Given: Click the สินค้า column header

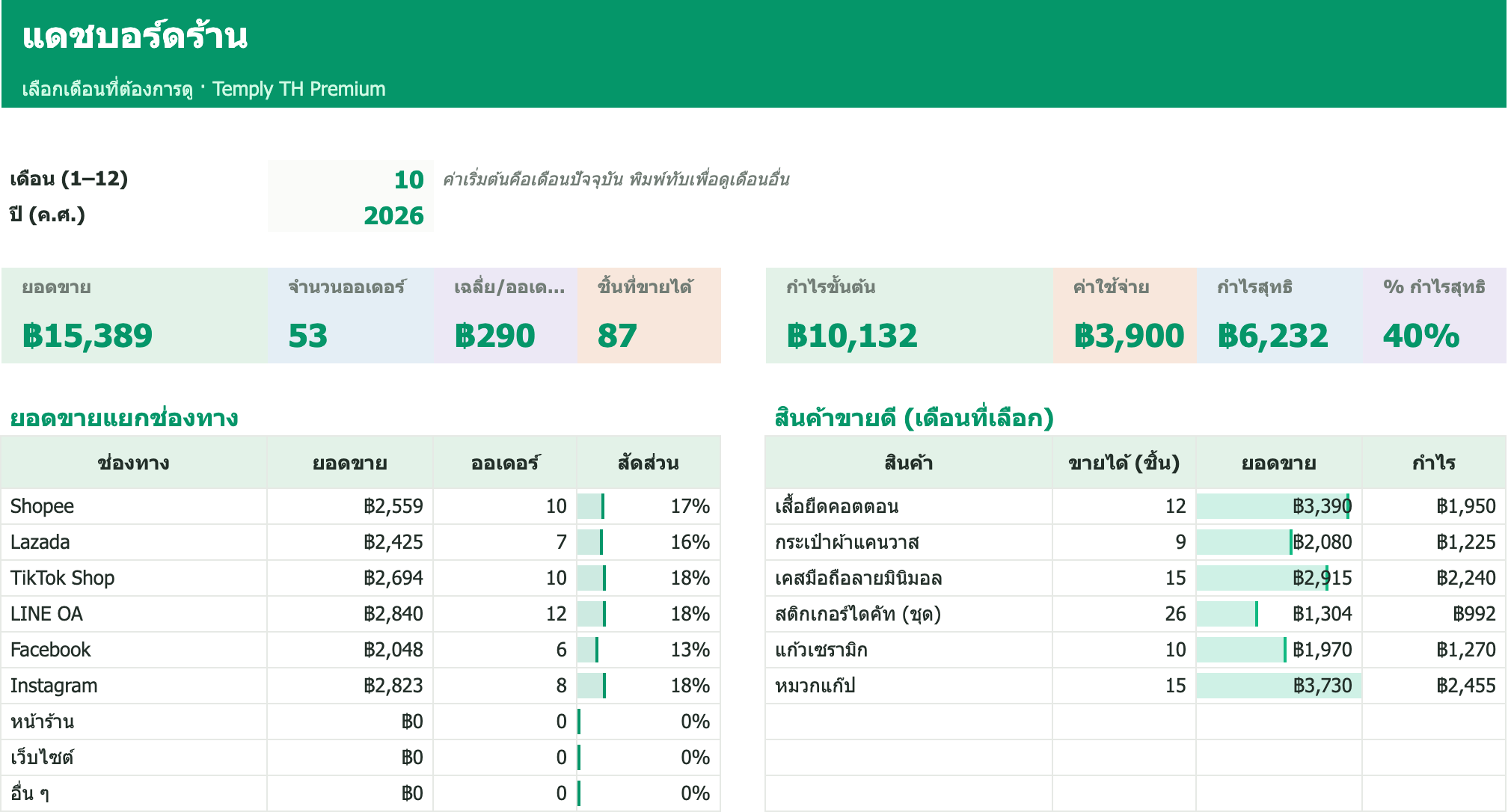Looking at the screenshot, I should pyautogui.click(x=909, y=463).
